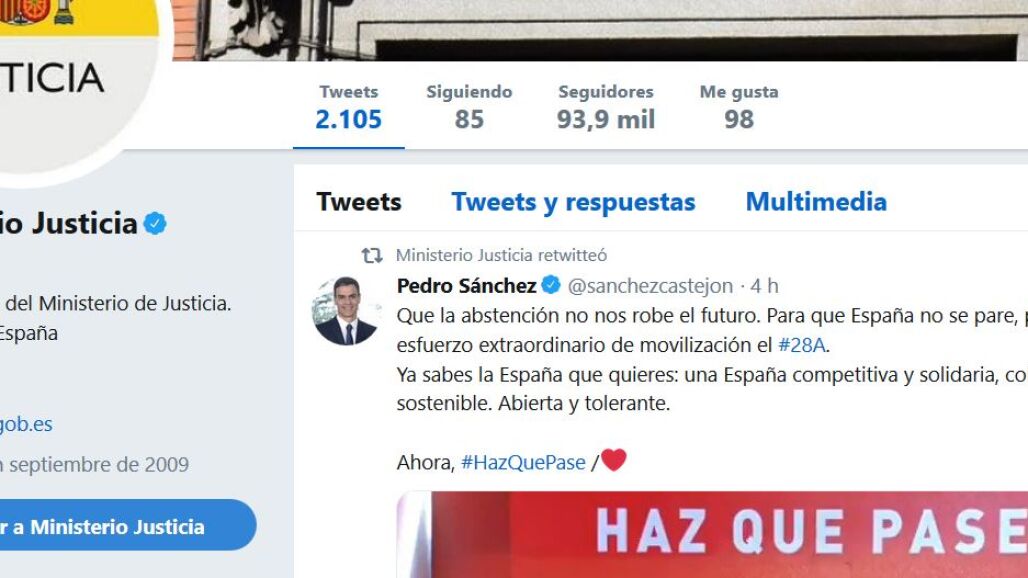This screenshot has width=1028, height=578.
Task: Click the verified badge next to Ministerio Justicia
Action: pyautogui.click(x=155, y=223)
